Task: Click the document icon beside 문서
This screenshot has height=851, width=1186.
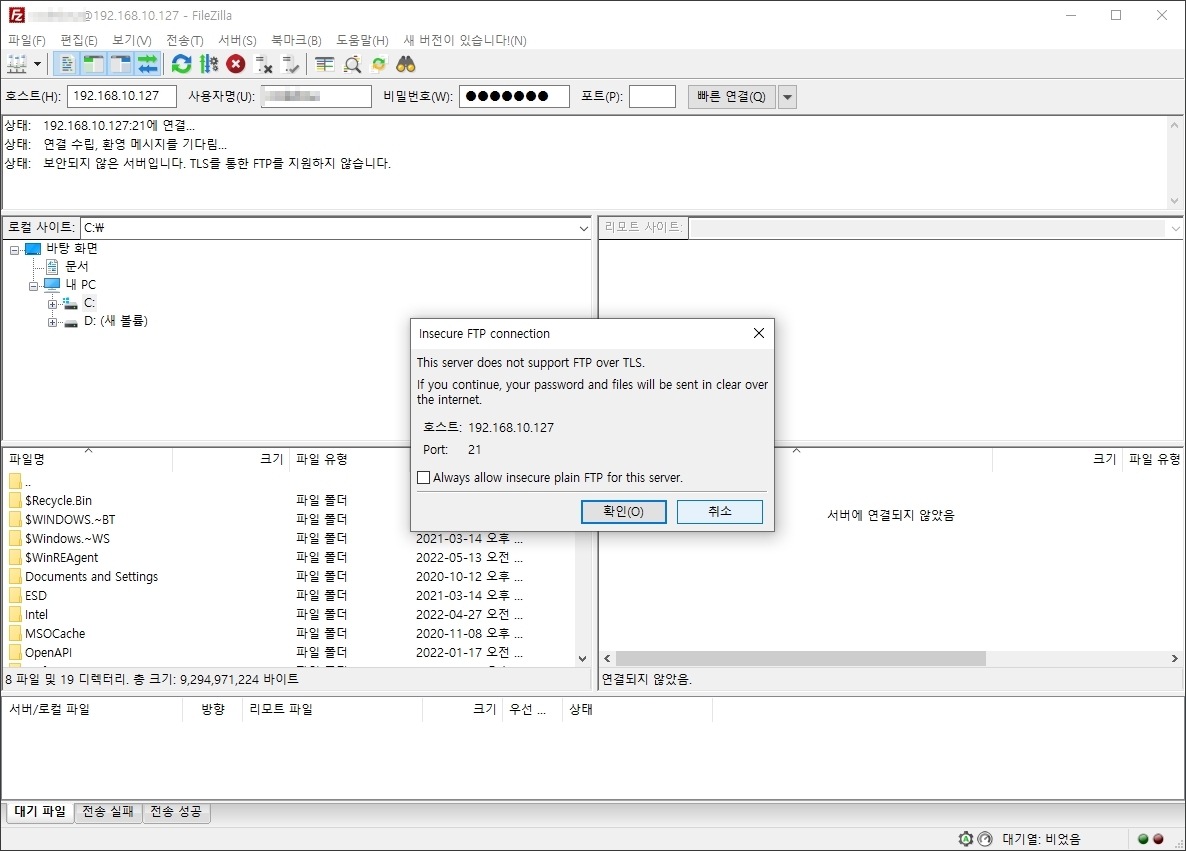Action: [52, 266]
